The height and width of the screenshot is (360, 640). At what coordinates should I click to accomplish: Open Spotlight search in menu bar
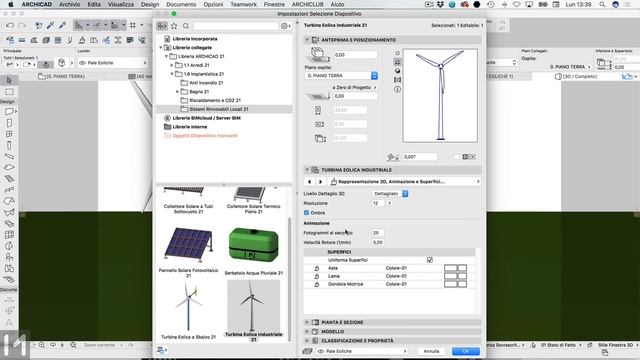tap(602, 4)
